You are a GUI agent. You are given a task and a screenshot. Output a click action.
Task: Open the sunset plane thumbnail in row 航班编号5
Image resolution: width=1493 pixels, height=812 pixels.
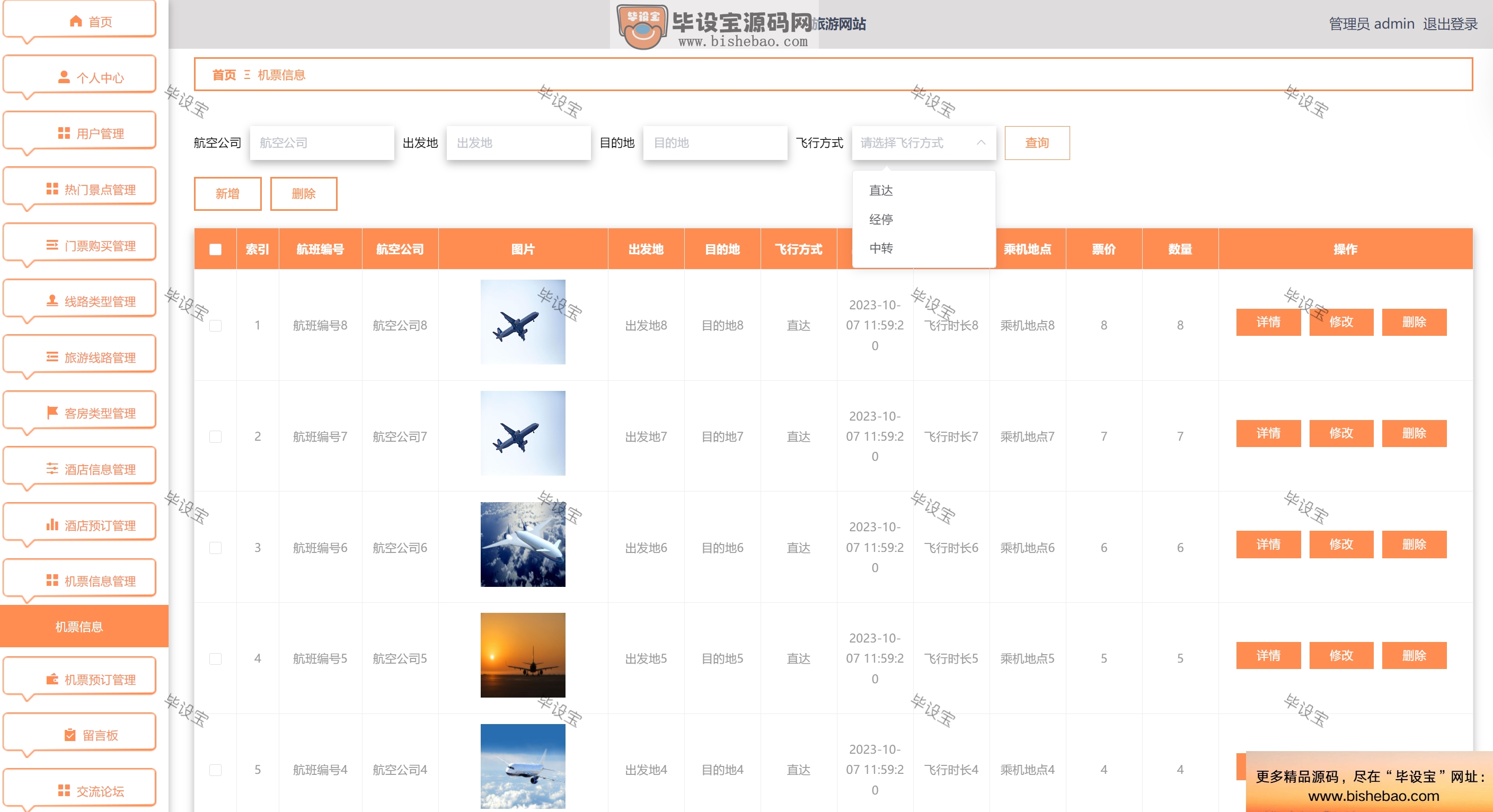(x=523, y=655)
